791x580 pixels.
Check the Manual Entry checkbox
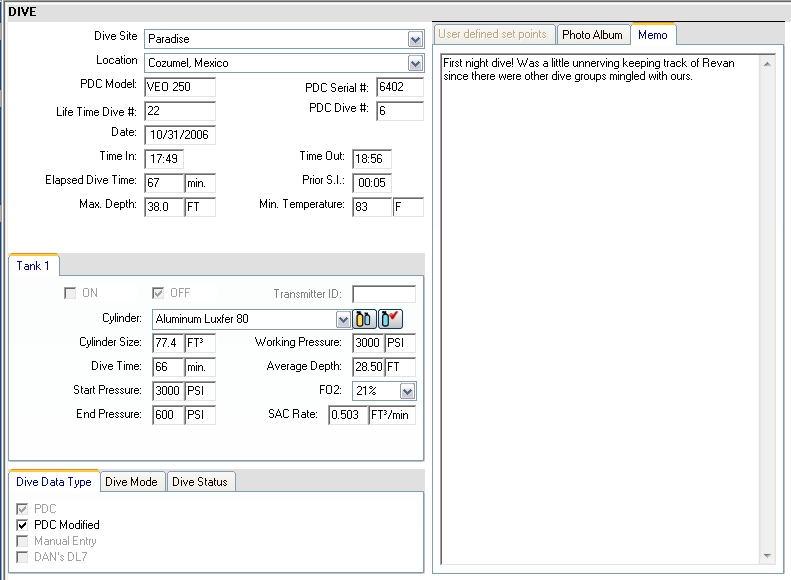pos(22,541)
